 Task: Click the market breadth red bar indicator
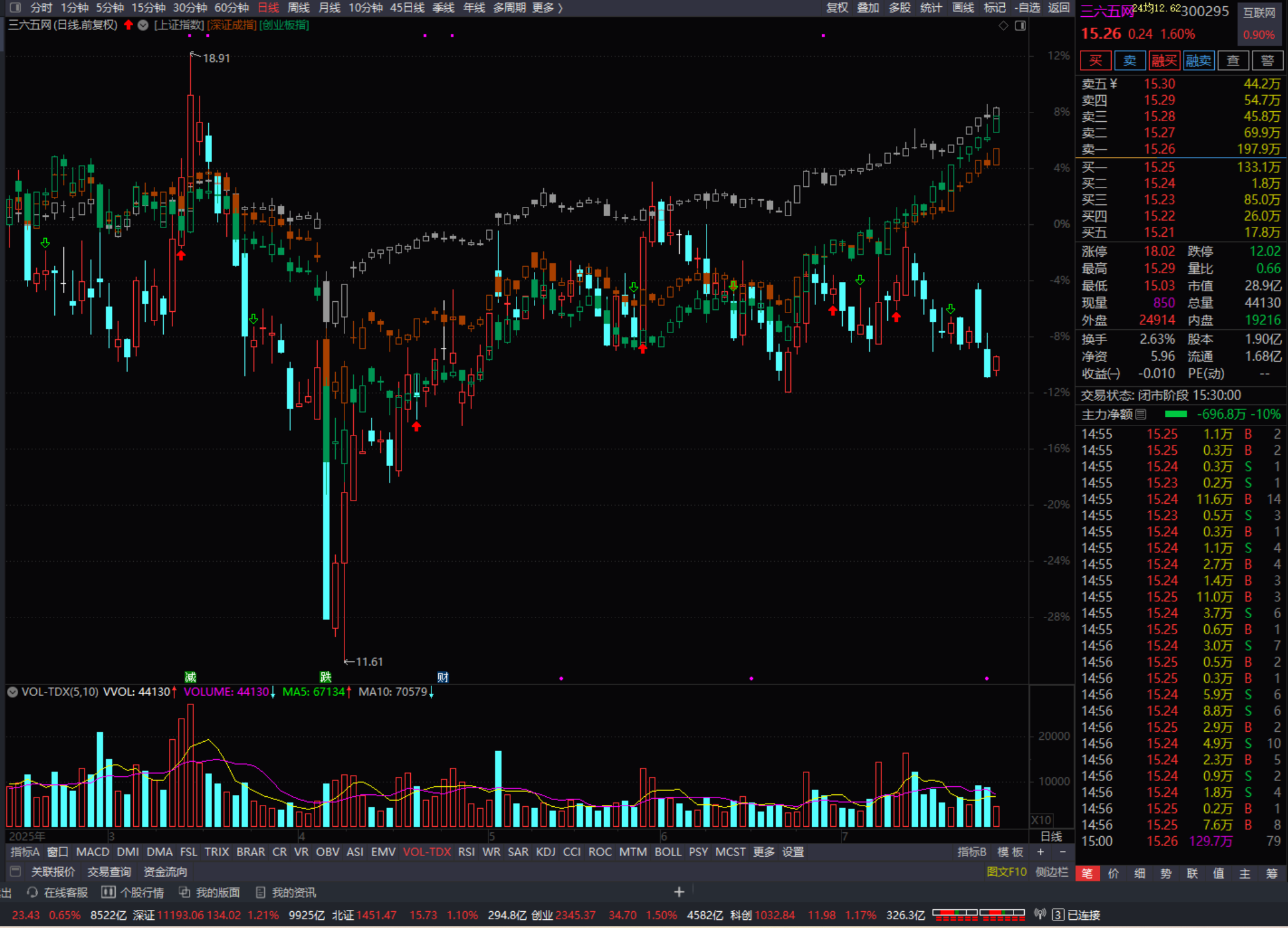pos(979,915)
